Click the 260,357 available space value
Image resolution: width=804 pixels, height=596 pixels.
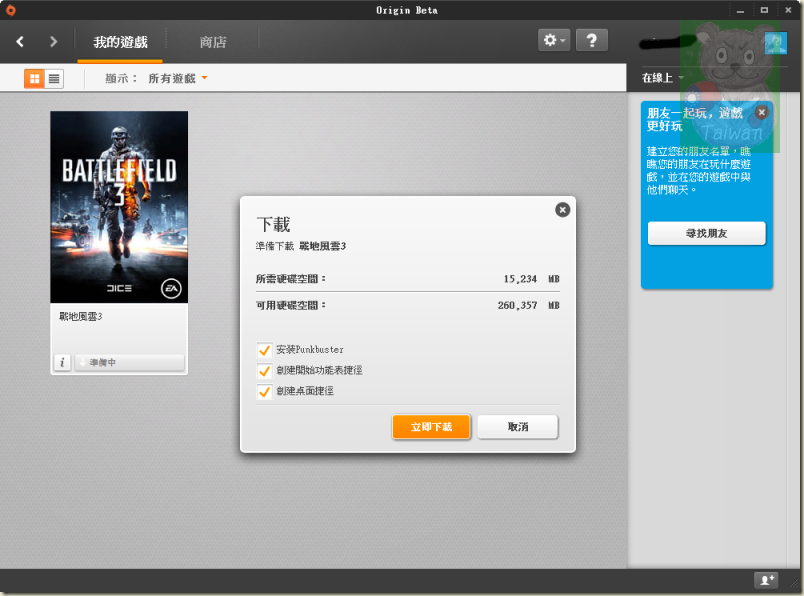coord(517,306)
